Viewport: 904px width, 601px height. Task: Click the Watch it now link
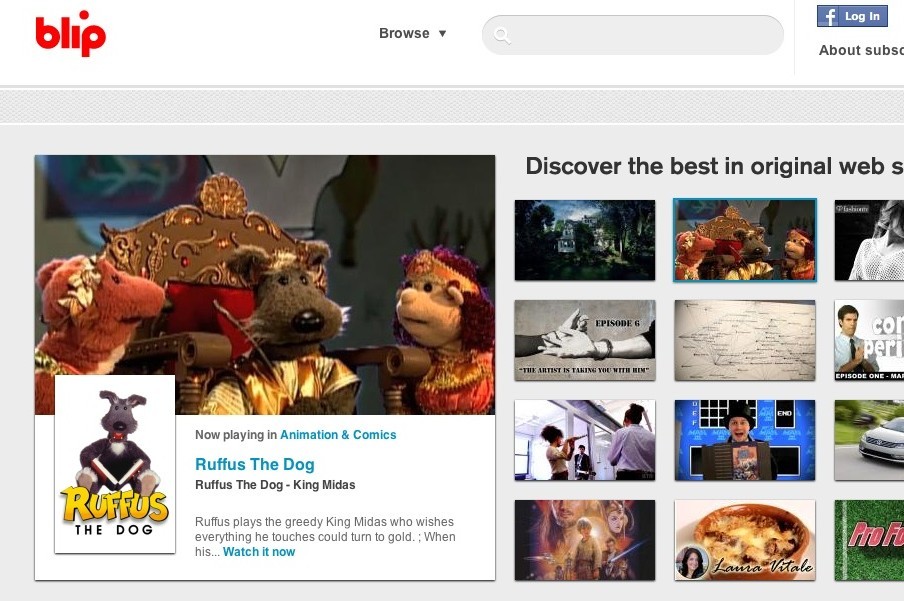(x=259, y=552)
